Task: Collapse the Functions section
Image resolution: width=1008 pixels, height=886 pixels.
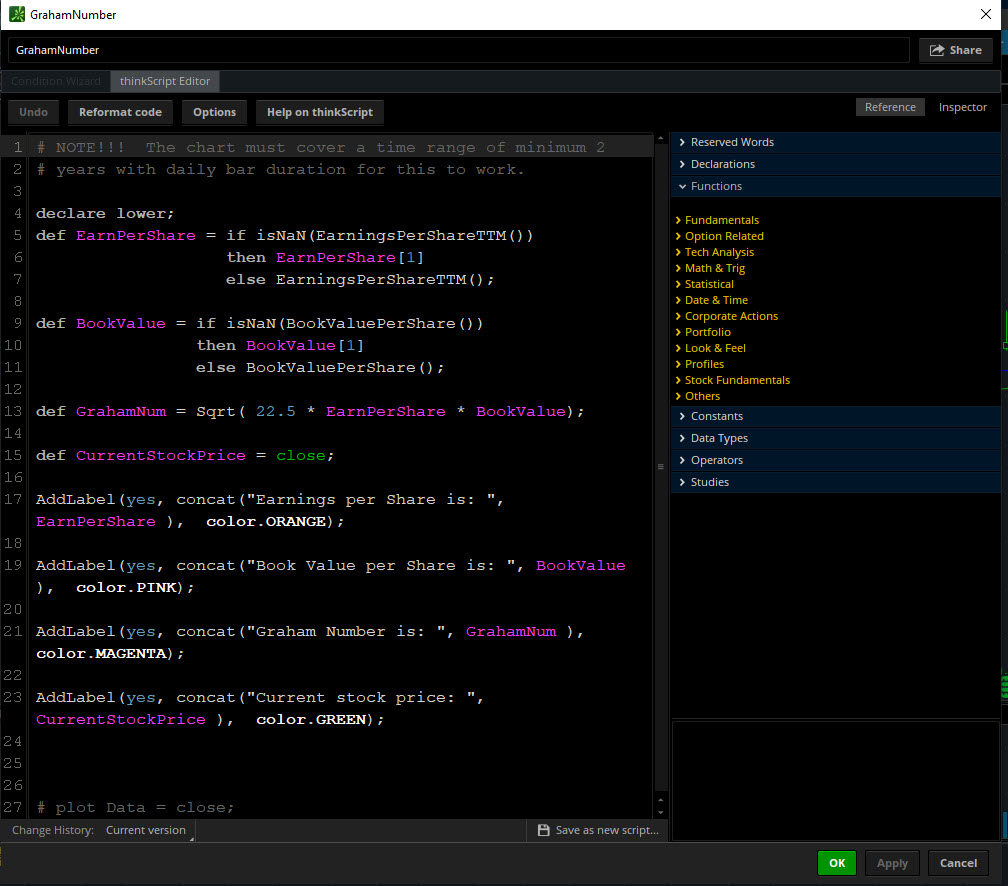Action: (x=716, y=186)
